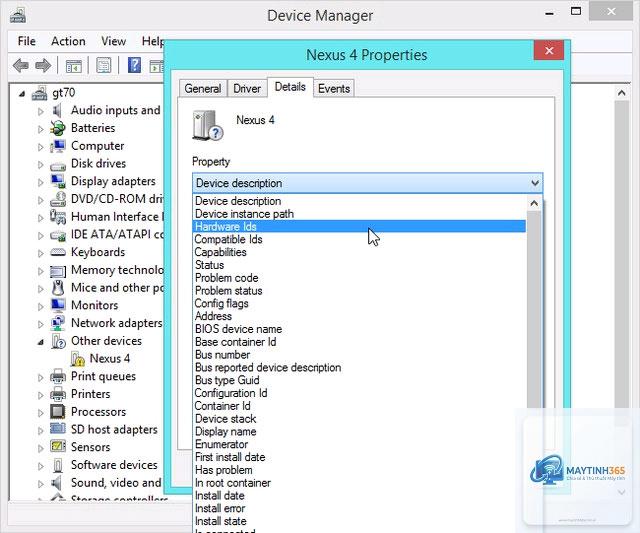640x533 pixels.
Task: Switch to the General tab
Action: point(202,89)
